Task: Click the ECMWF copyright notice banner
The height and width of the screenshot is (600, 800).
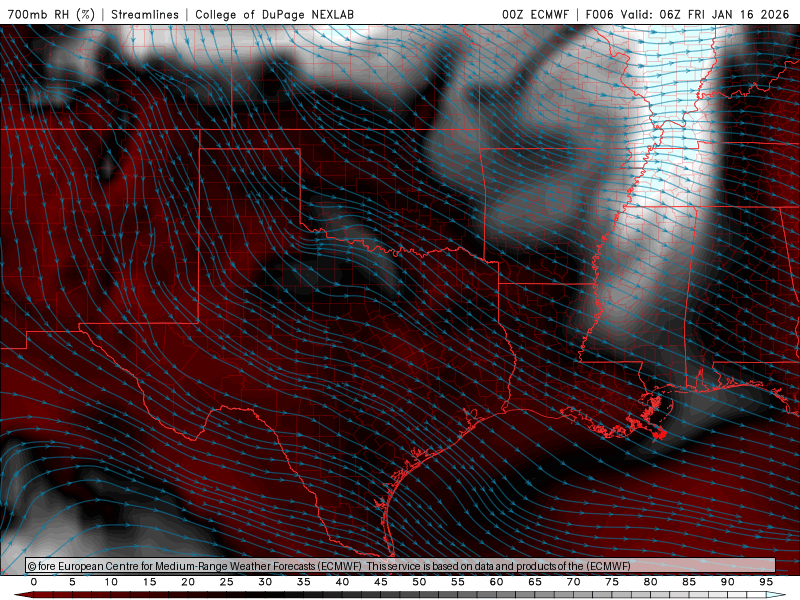Action: coord(400,566)
